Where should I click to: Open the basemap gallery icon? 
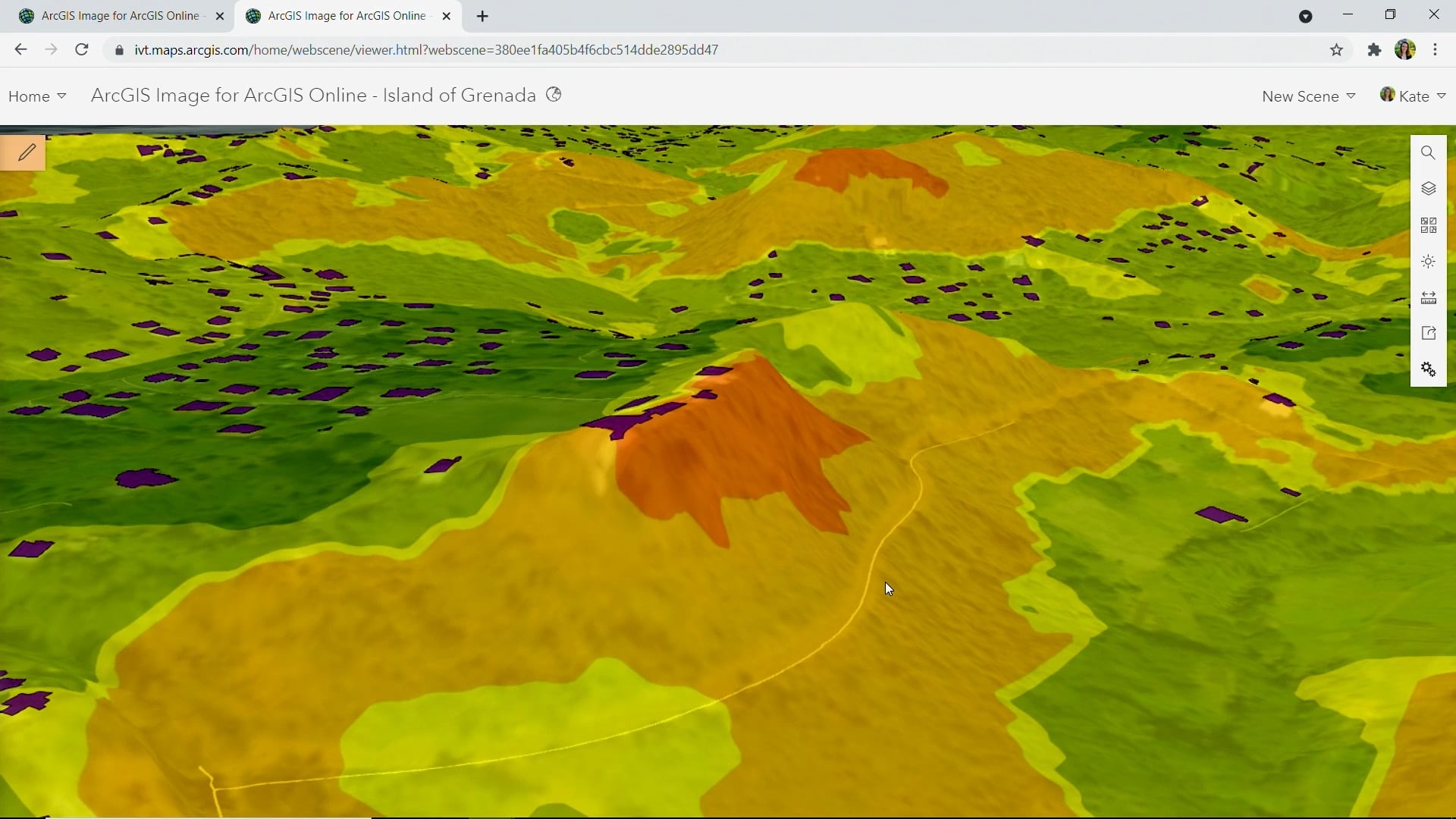click(x=1428, y=225)
